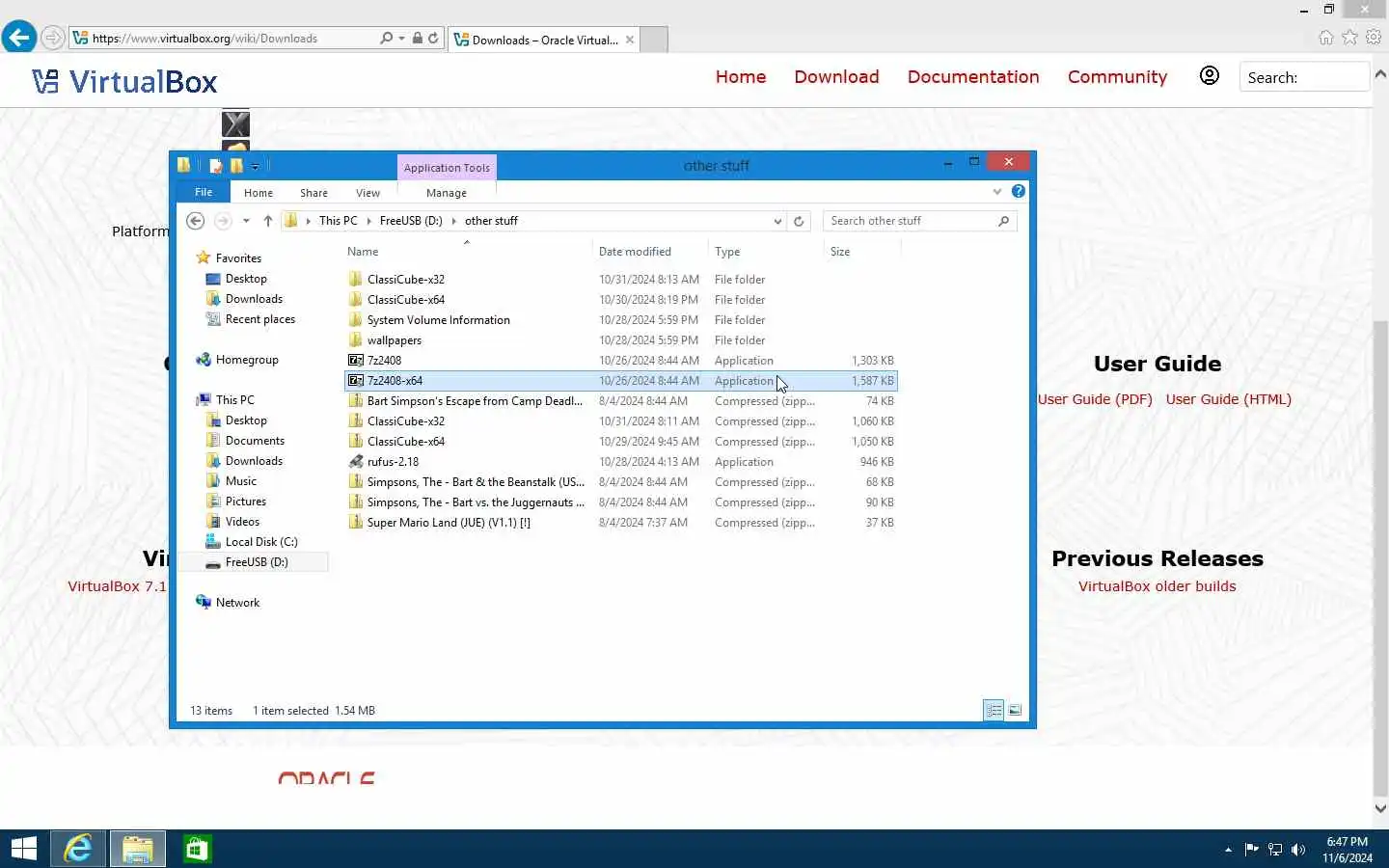1389x868 pixels.
Task: Open Internet Explorer home icon
Action: point(1326,38)
